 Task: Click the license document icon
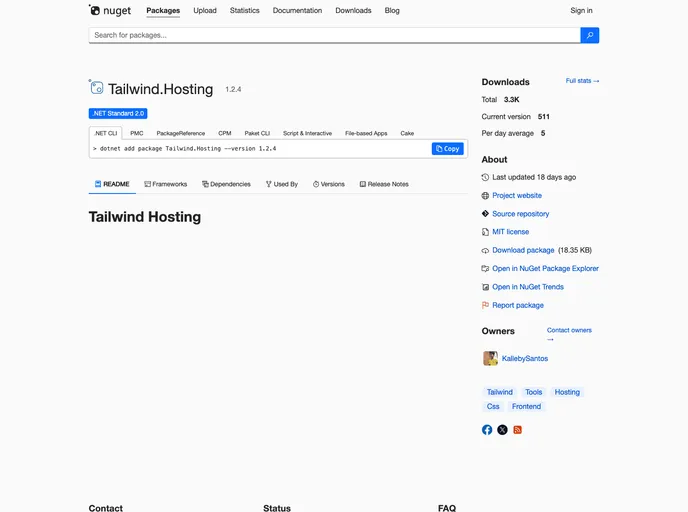pos(485,232)
